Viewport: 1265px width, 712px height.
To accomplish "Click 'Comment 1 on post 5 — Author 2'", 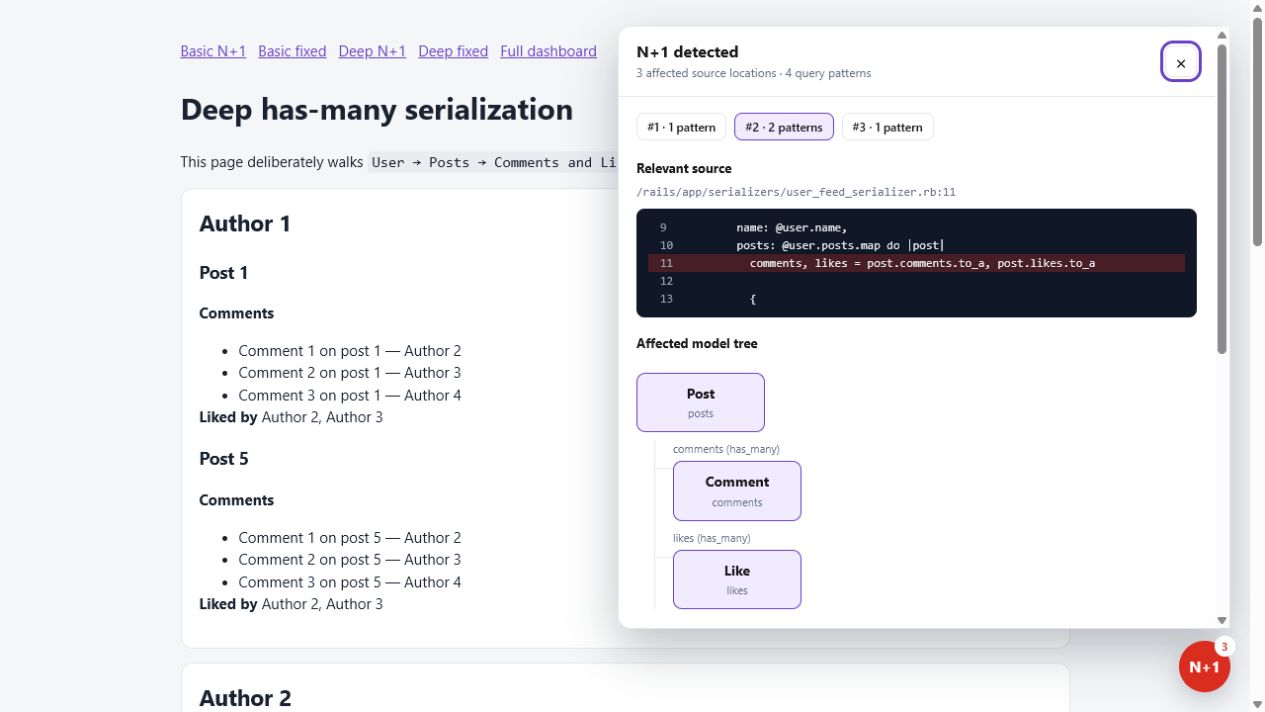I will point(349,538).
